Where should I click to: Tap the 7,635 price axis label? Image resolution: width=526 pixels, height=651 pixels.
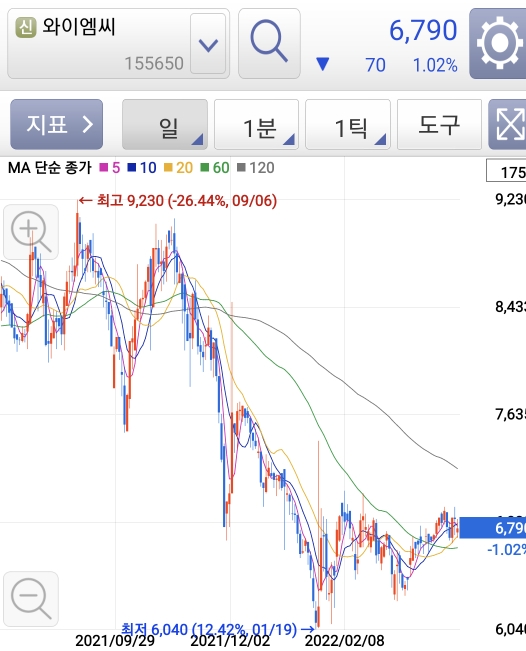click(x=510, y=414)
